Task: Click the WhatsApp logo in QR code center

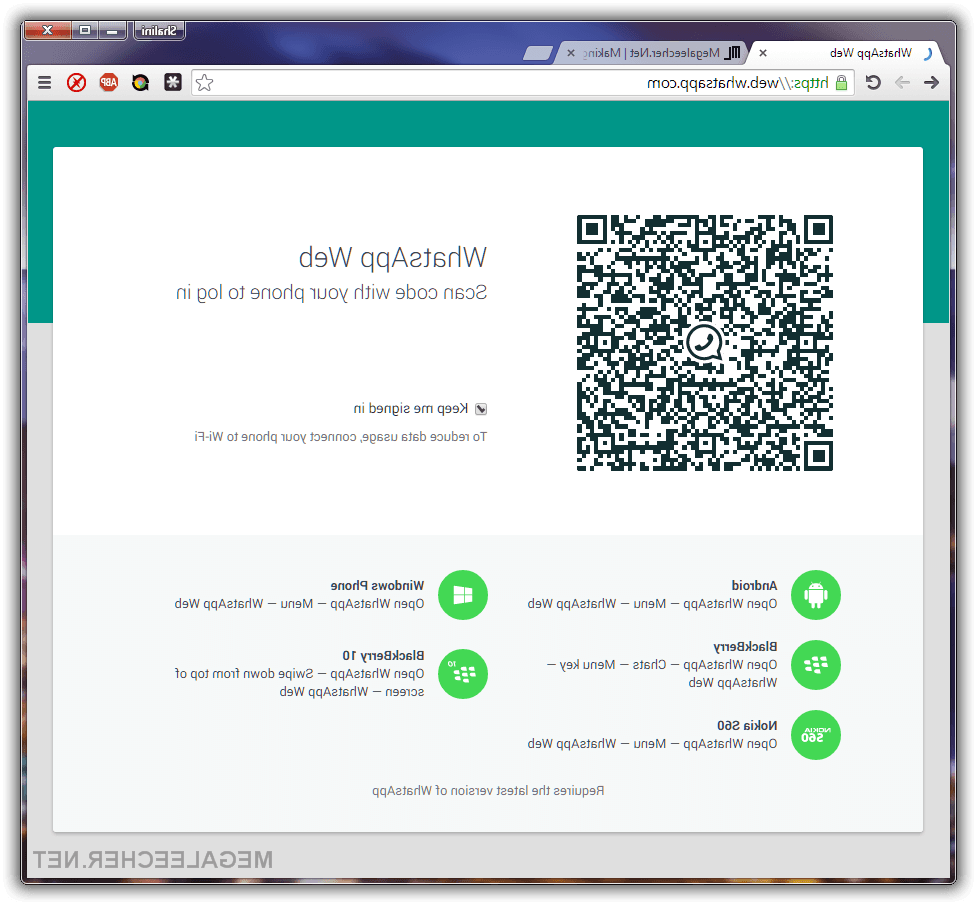Action: (705, 342)
